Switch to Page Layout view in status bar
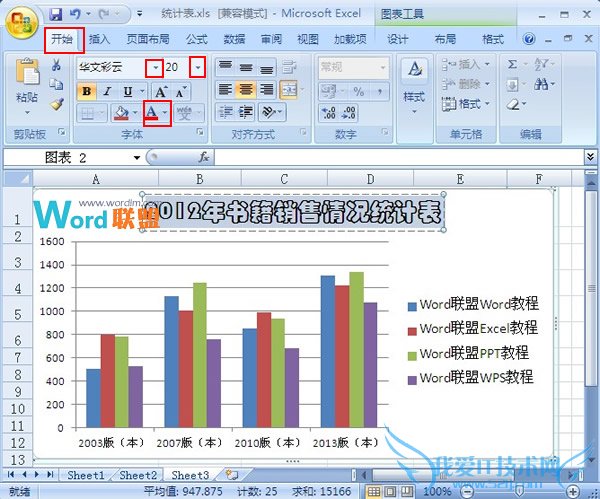The width and height of the screenshot is (600, 499). [x=390, y=491]
